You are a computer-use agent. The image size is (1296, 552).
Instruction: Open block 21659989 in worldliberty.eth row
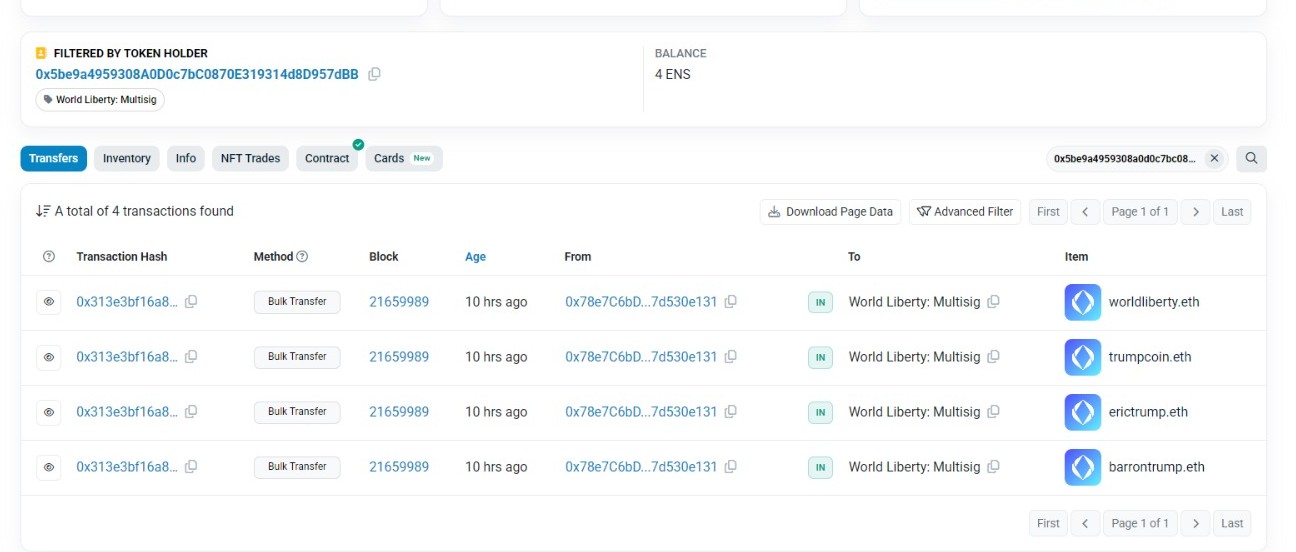pyautogui.click(x=399, y=302)
